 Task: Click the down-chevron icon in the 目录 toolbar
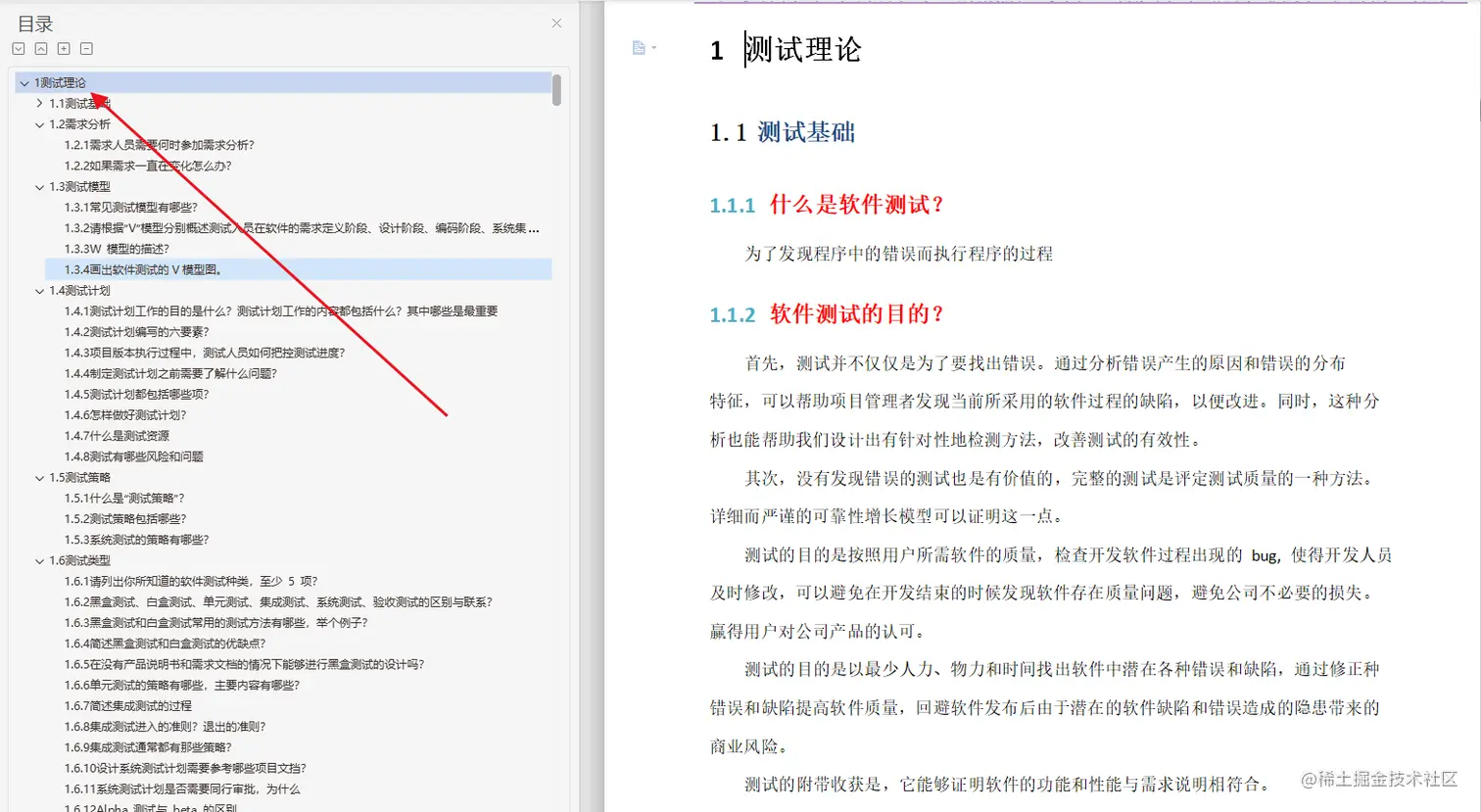point(19,47)
